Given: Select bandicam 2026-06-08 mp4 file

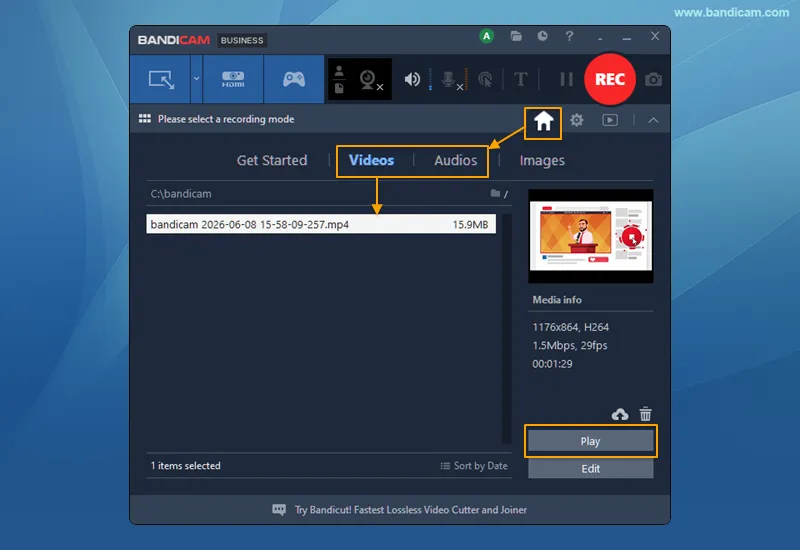Looking at the screenshot, I should [321, 224].
